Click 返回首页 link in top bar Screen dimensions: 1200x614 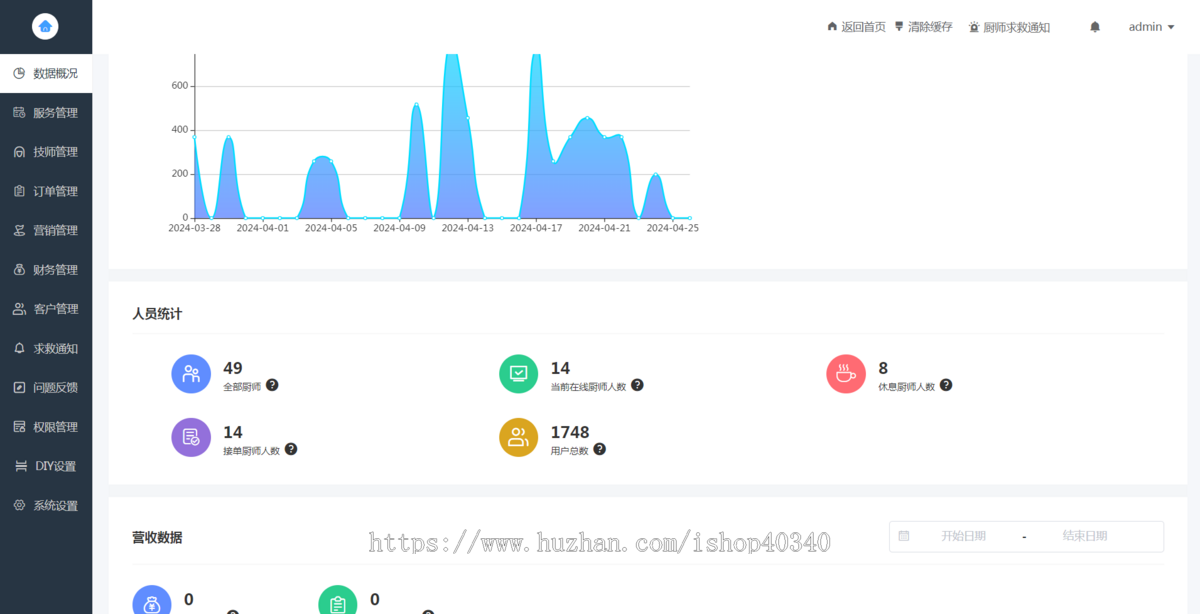click(x=856, y=27)
